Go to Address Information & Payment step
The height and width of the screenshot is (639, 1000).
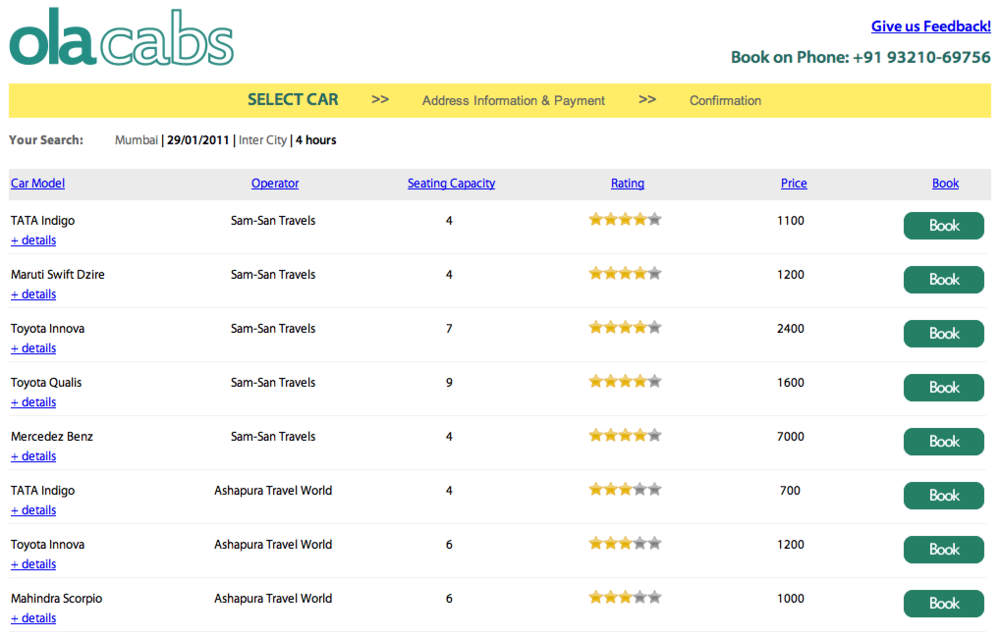(513, 100)
